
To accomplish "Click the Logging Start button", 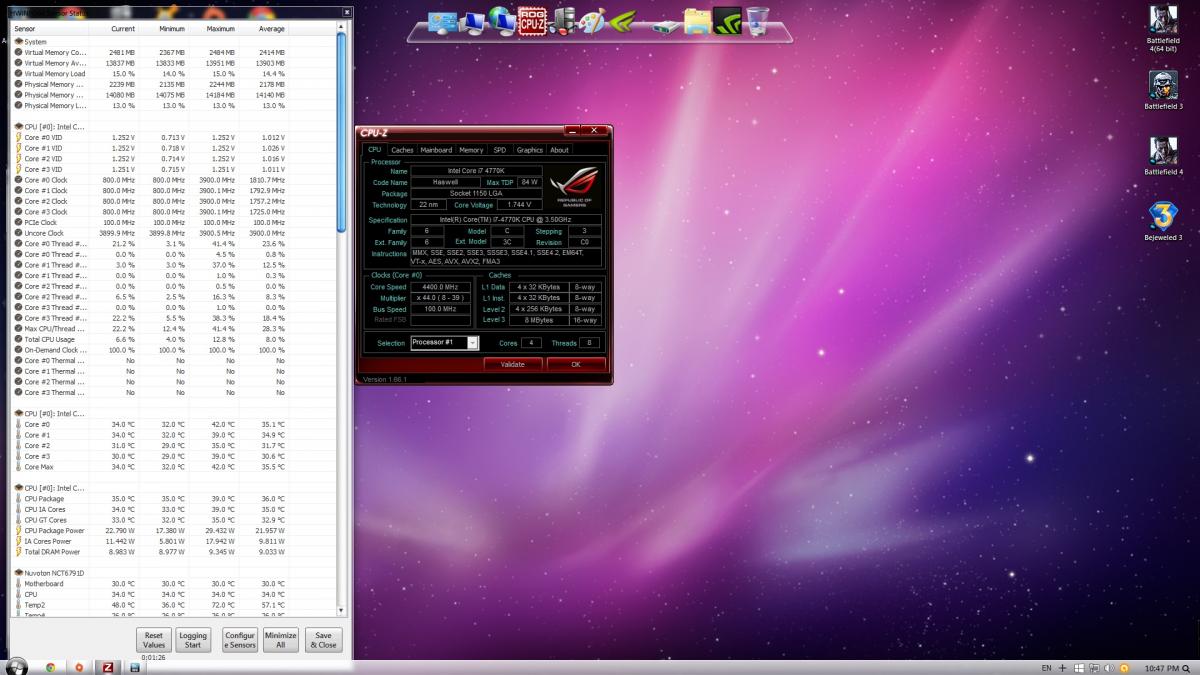I will (x=192, y=640).
